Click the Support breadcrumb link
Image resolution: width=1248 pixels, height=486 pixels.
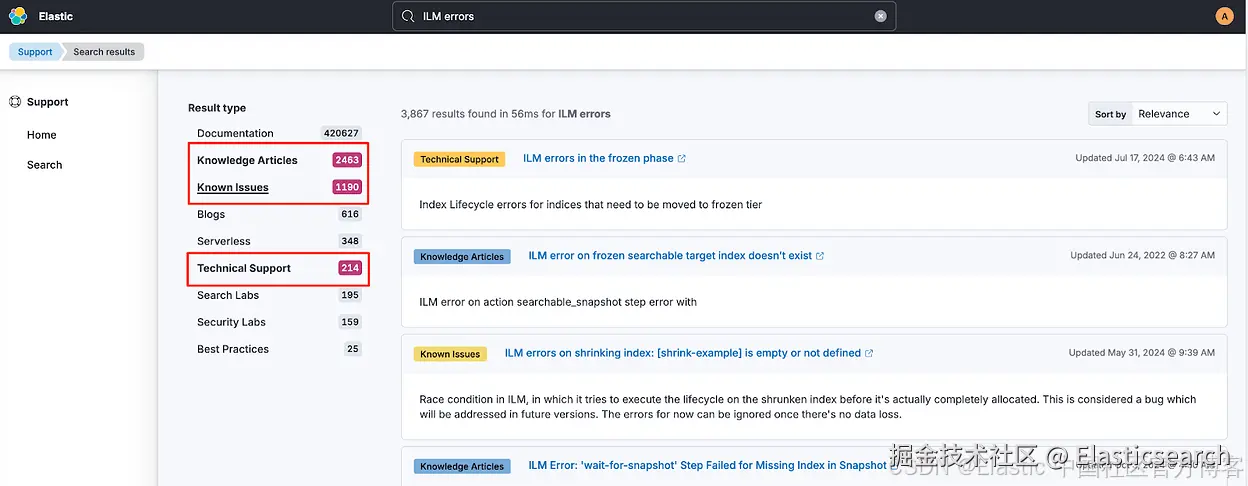35,52
